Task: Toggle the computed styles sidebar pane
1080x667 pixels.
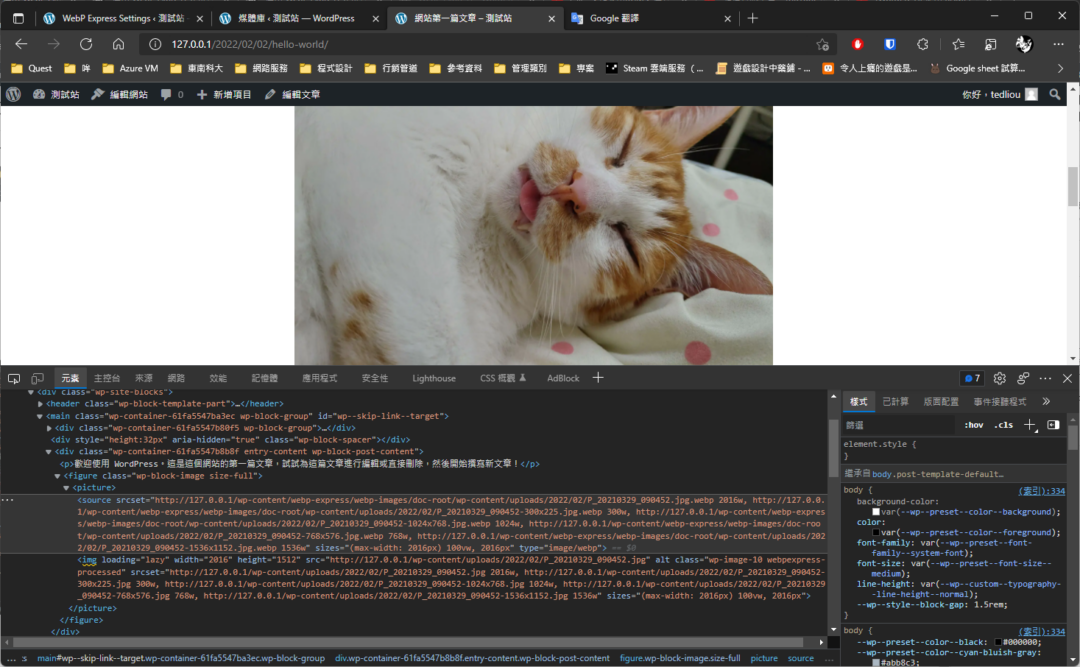Action: point(1053,425)
